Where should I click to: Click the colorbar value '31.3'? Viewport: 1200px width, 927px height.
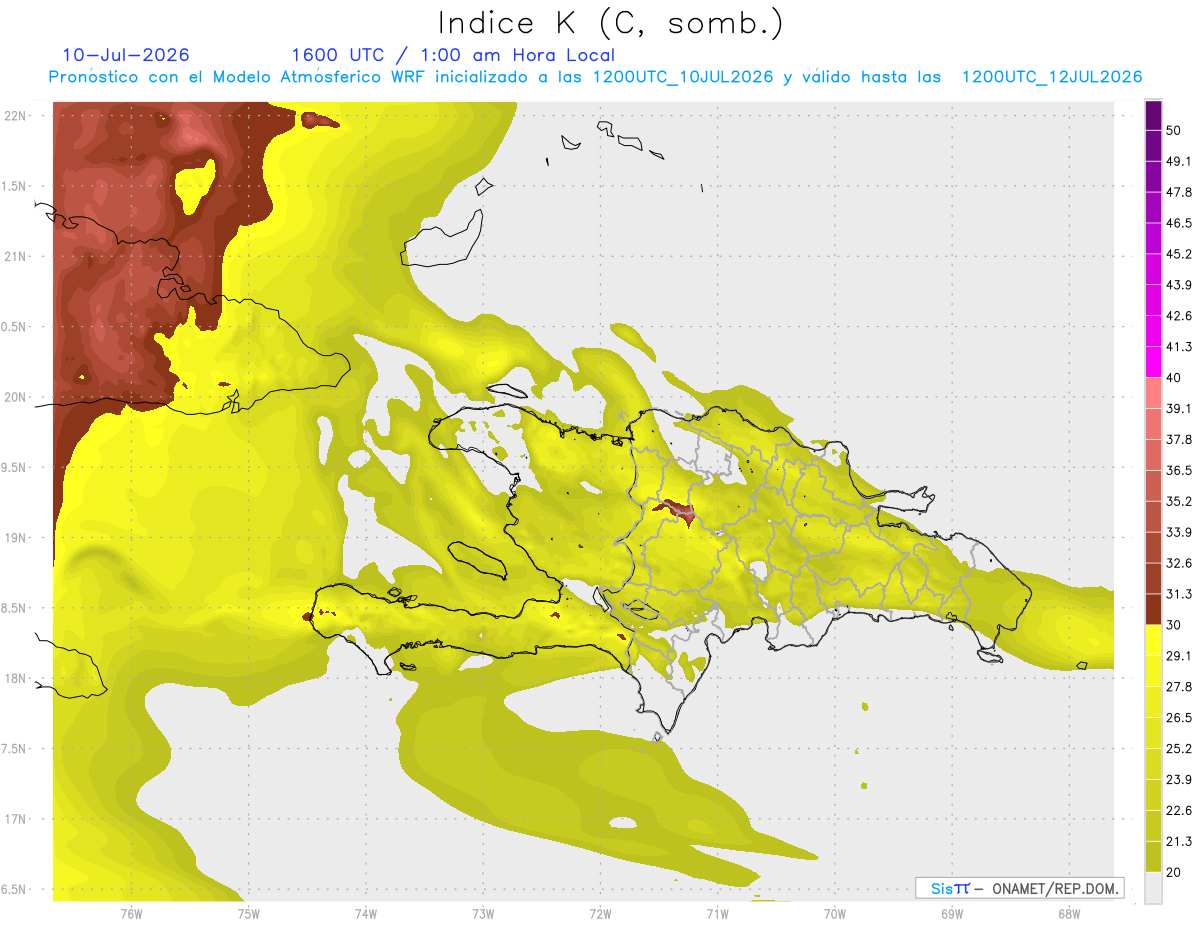[x=1179, y=594]
